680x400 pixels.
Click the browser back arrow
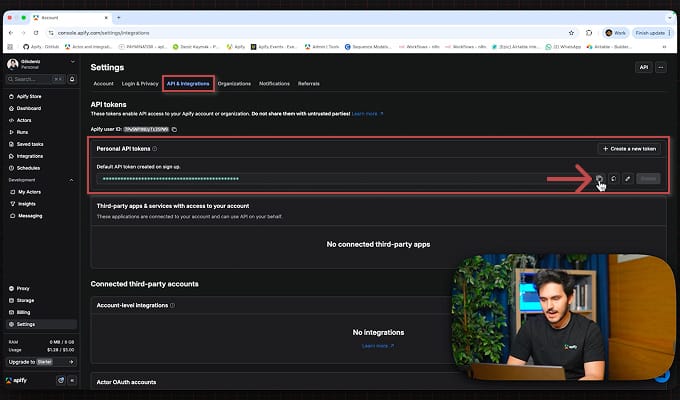click(x=11, y=33)
